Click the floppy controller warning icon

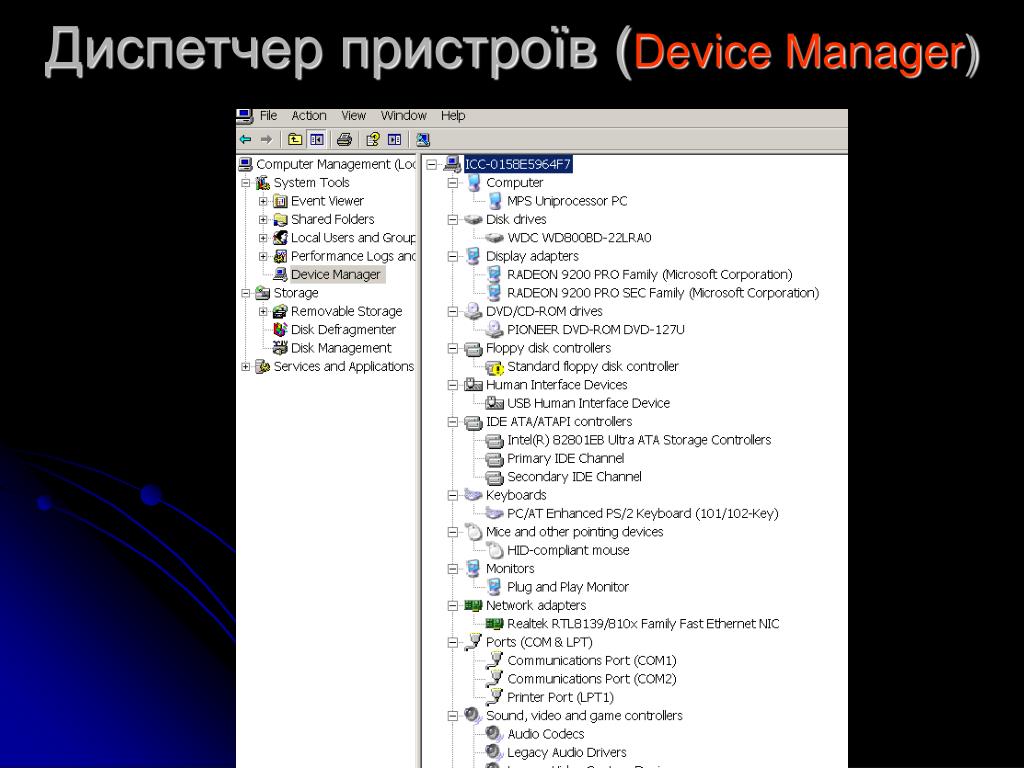[x=495, y=368]
